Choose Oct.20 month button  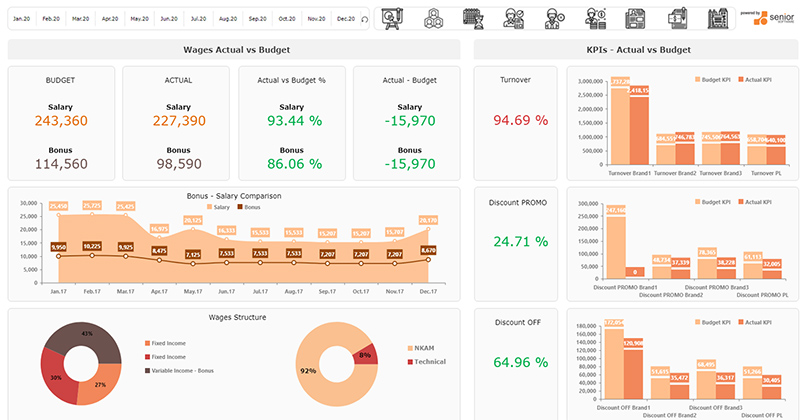tap(287, 18)
